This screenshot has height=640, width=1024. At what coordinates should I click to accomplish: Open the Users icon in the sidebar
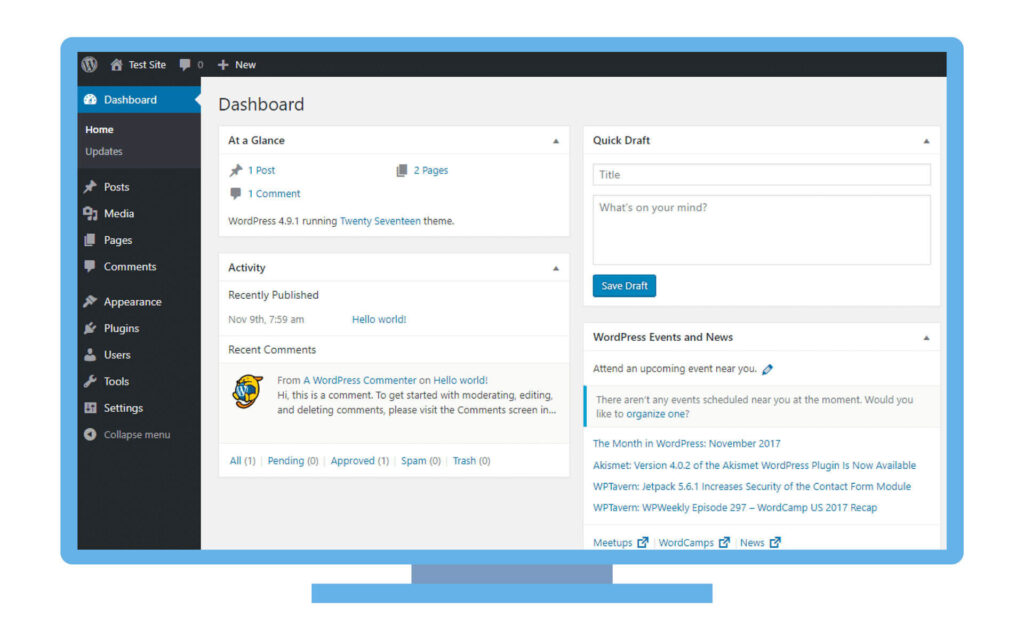click(90, 354)
